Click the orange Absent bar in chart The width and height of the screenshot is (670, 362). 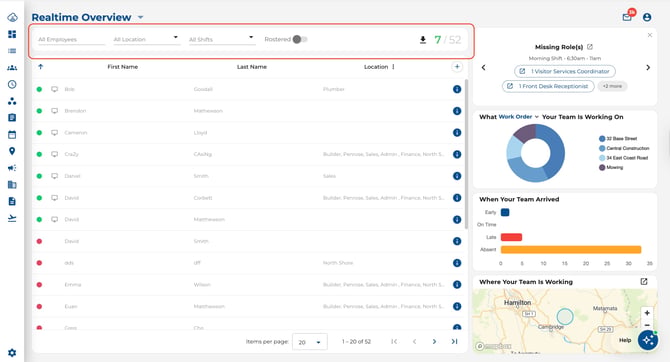tap(571, 250)
